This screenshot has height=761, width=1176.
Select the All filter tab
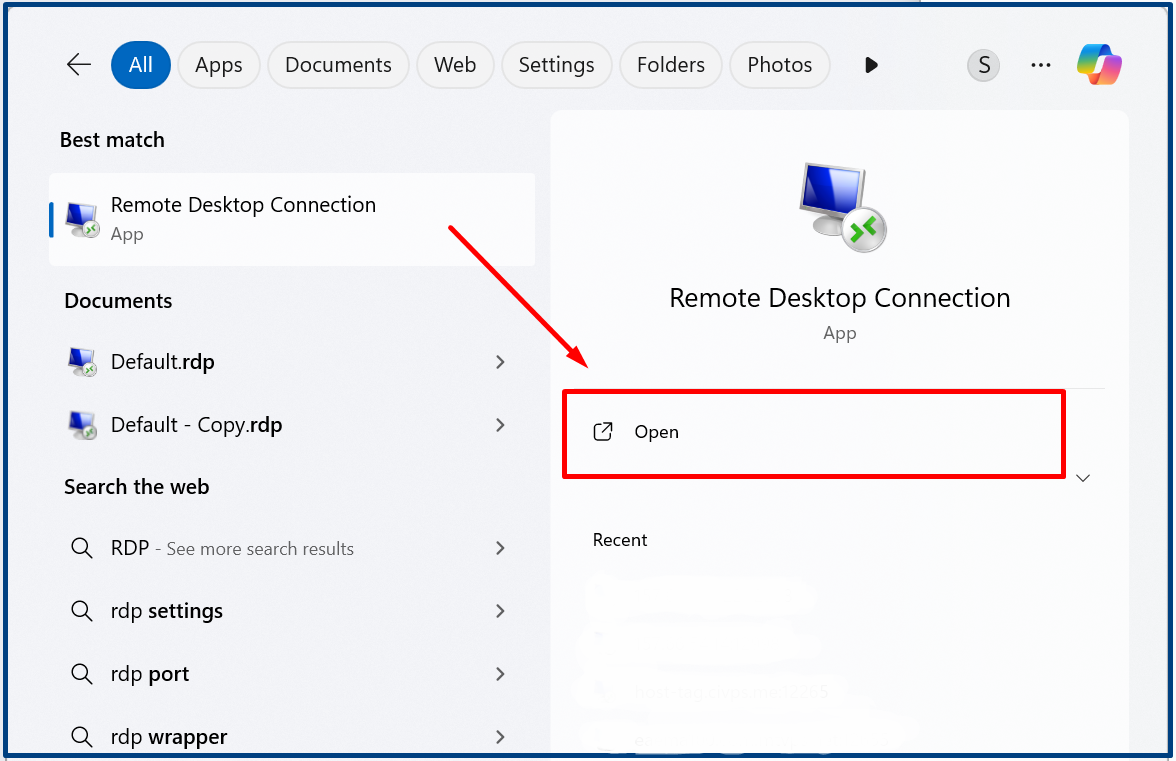[x=141, y=65]
